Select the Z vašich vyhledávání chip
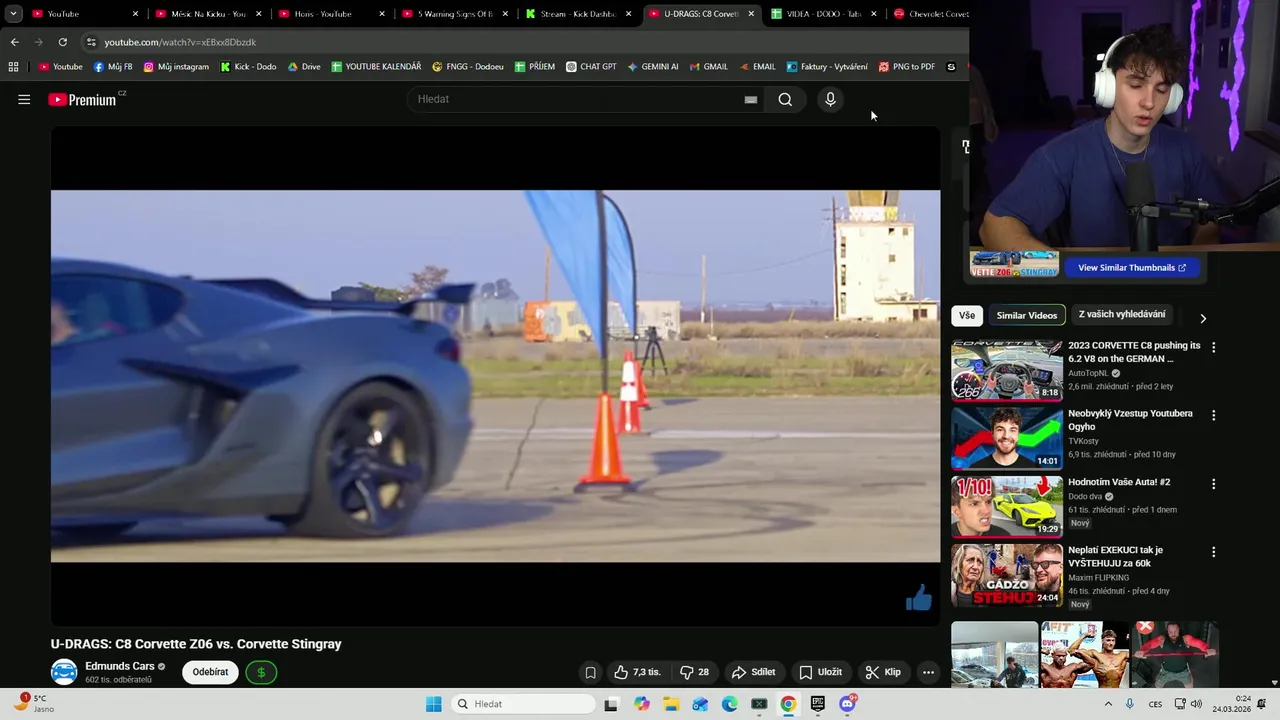Viewport: 1280px width, 720px height. pyautogui.click(x=1121, y=314)
